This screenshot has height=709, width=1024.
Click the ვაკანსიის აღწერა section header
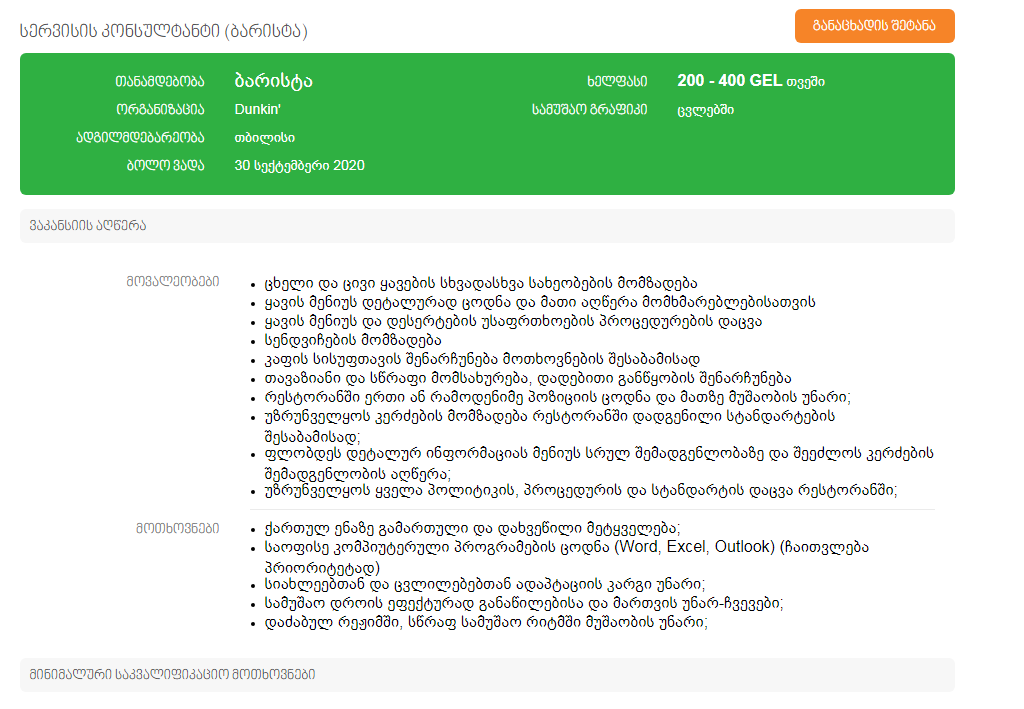click(x=487, y=226)
